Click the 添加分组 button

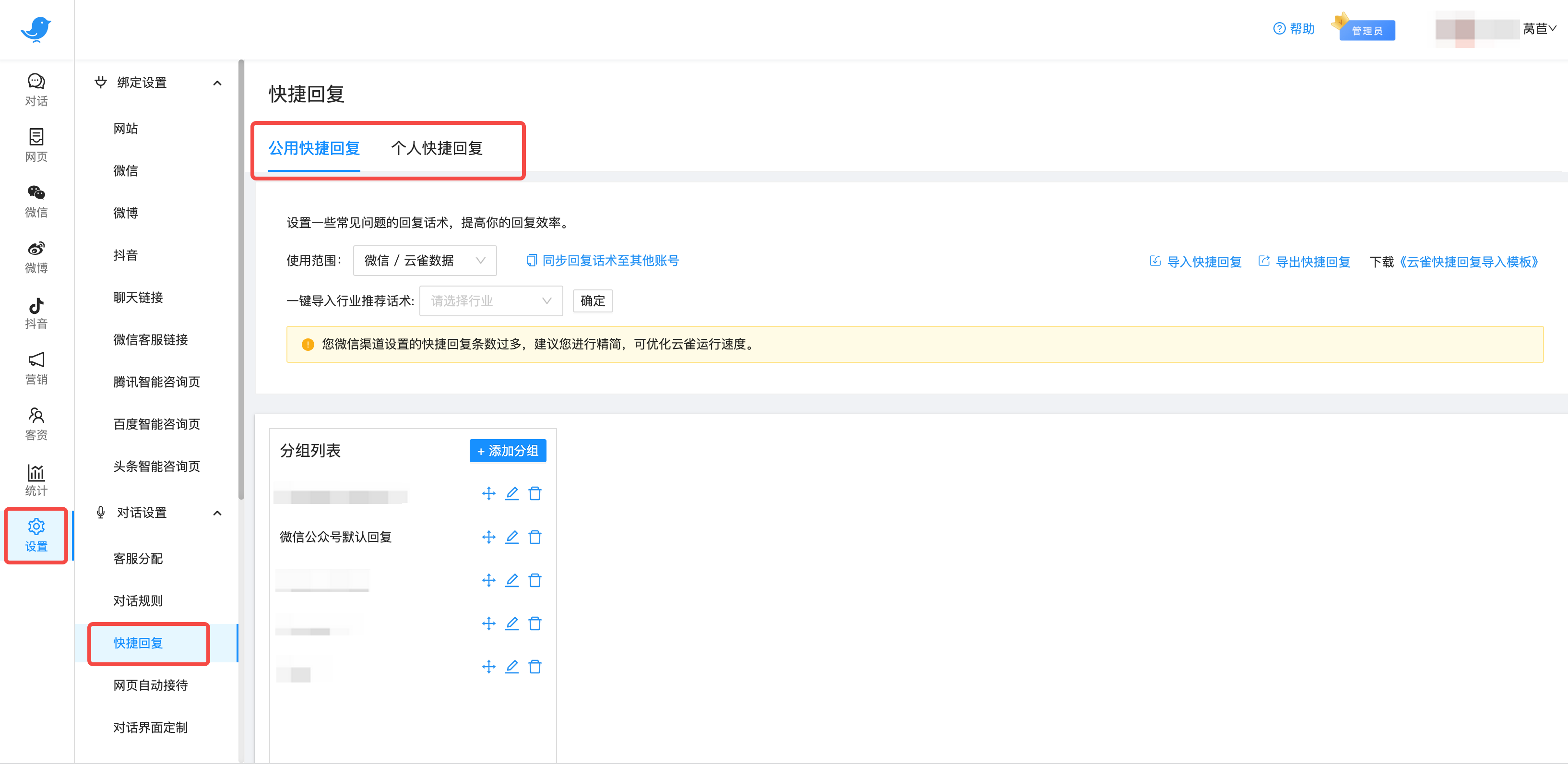click(507, 451)
